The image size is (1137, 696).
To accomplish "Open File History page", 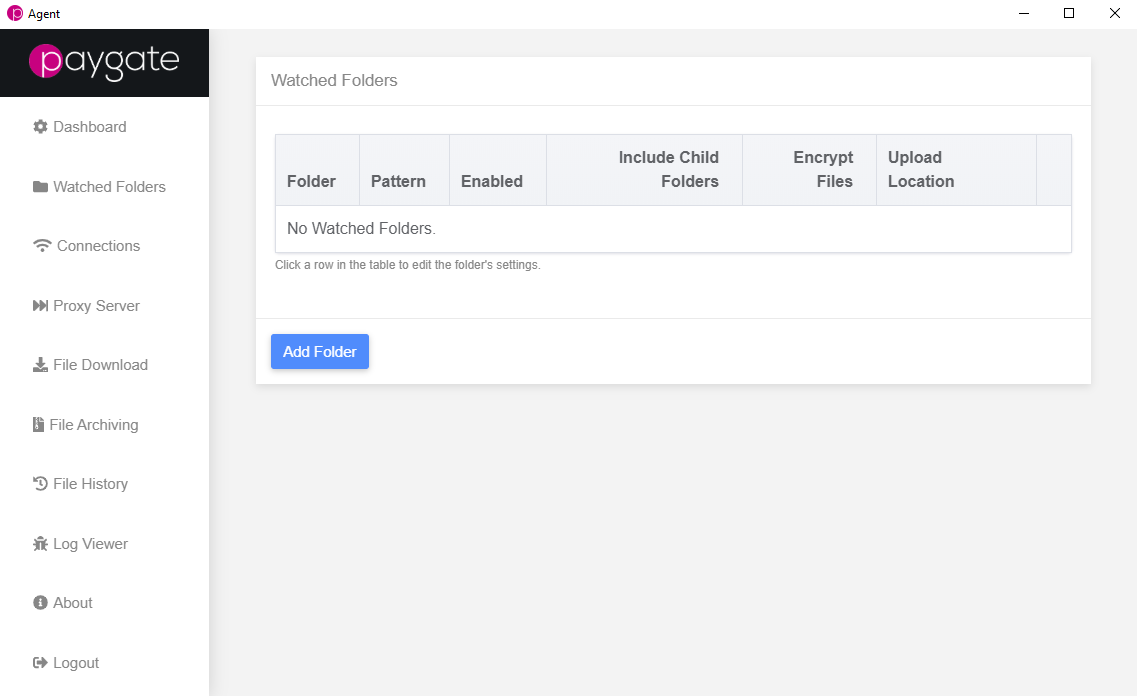I will click(80, 484).
